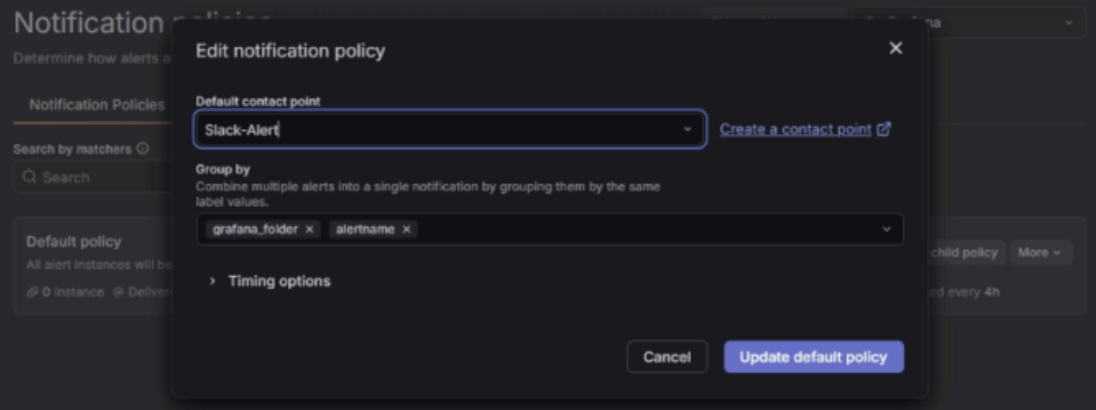Click the Group by labels input area
This screenshot has width=1096, height=410.
(640, 230)
